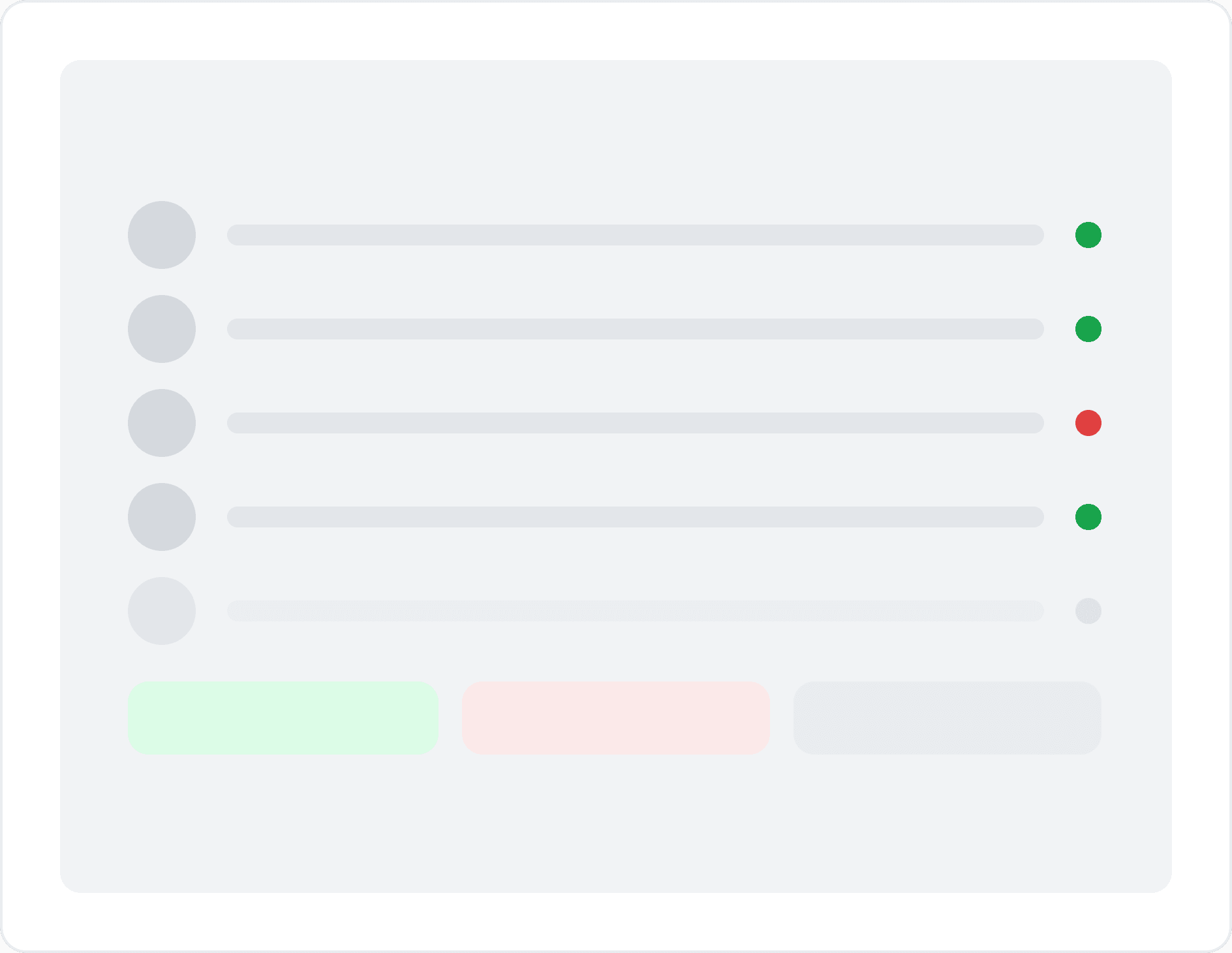Click the light pink button
The image size is (1232, 953).
coord(616,718)
